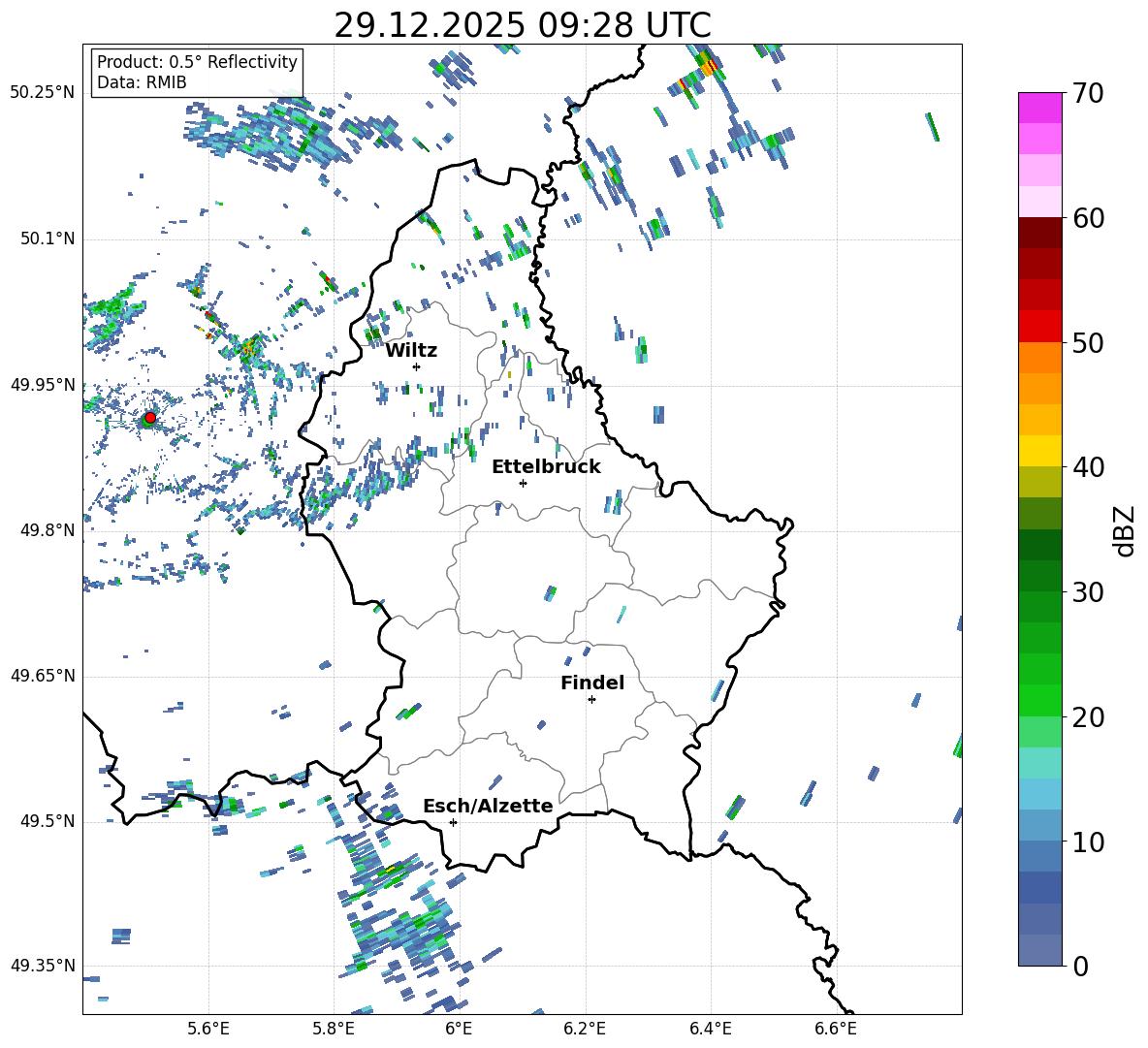1148x1048 pixels.
Task: Click the Findel station cross marker
Action: (591, 699)
